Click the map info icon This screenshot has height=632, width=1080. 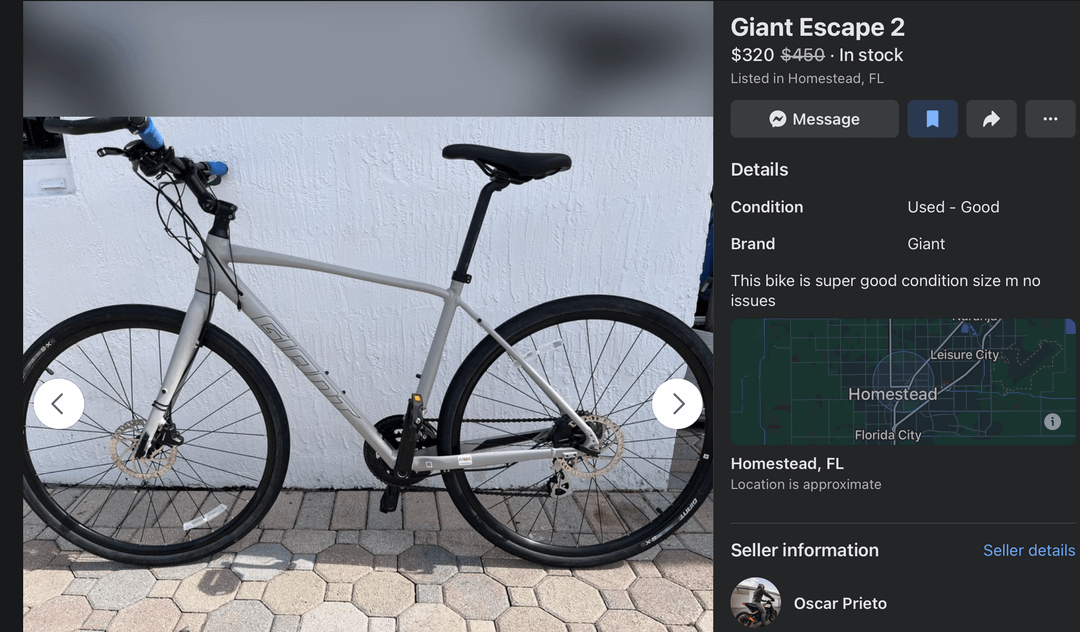click(1052, 421)
